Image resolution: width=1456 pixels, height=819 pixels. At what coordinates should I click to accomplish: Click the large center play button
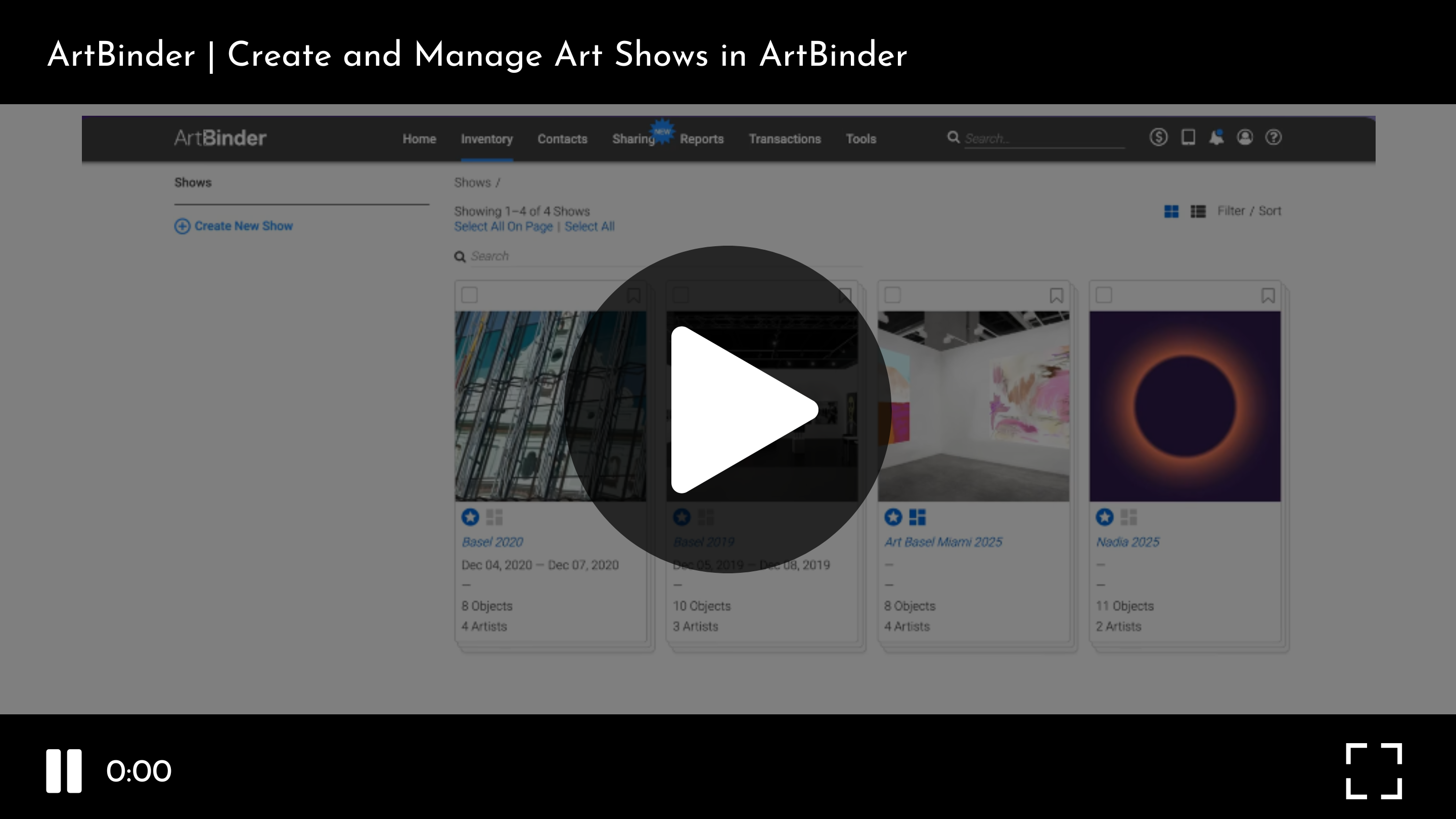(x=728, y=409)
